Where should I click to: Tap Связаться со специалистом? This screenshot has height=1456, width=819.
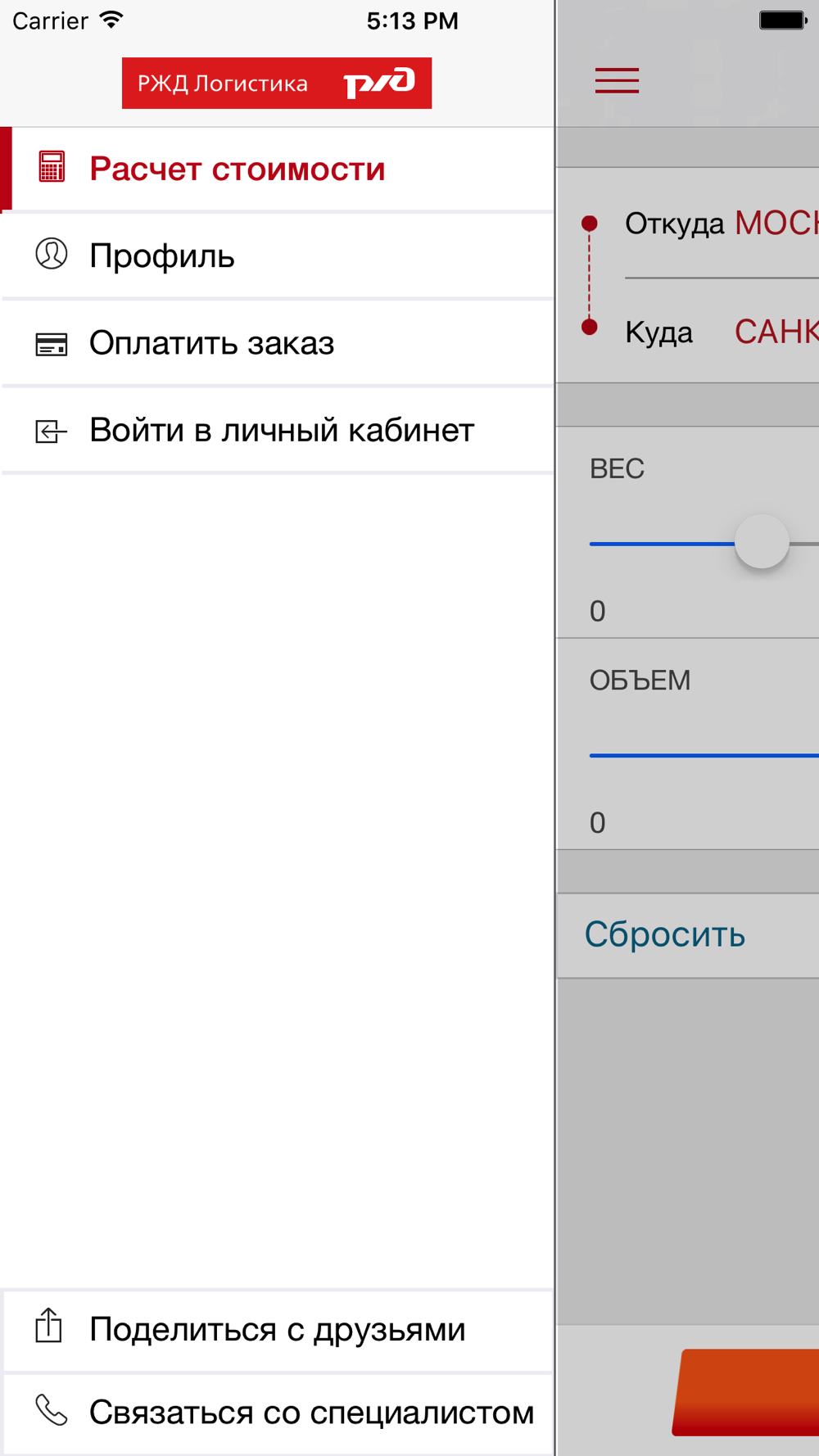278,1413
